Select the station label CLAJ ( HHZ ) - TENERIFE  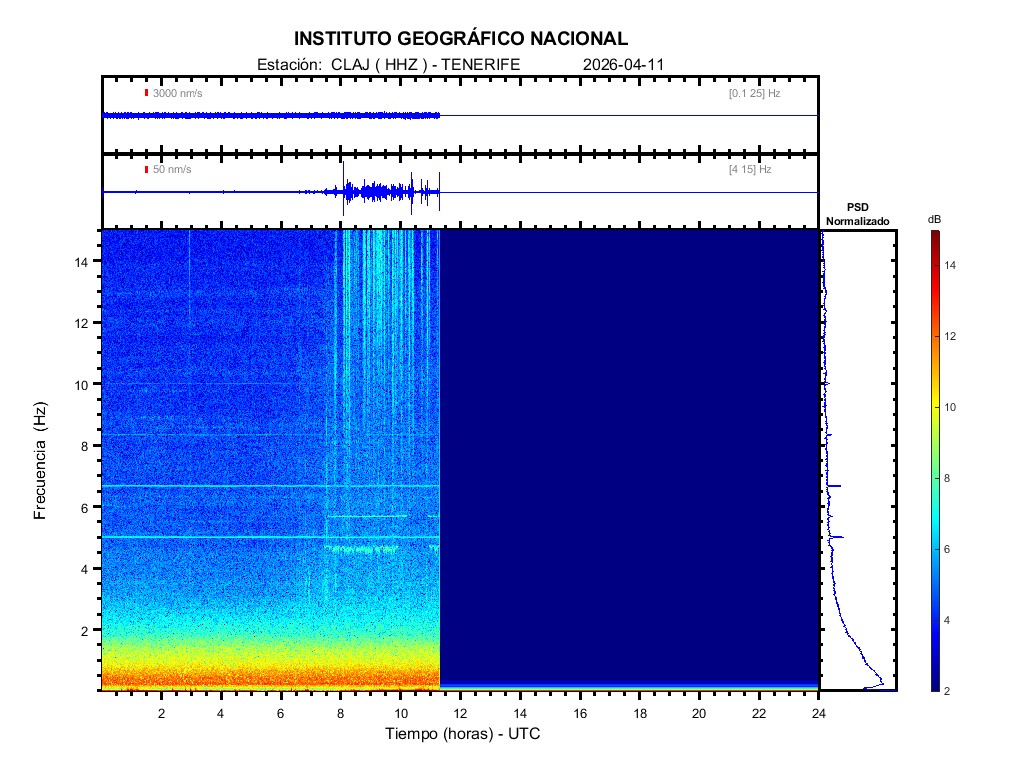click(x=388, y=65)
